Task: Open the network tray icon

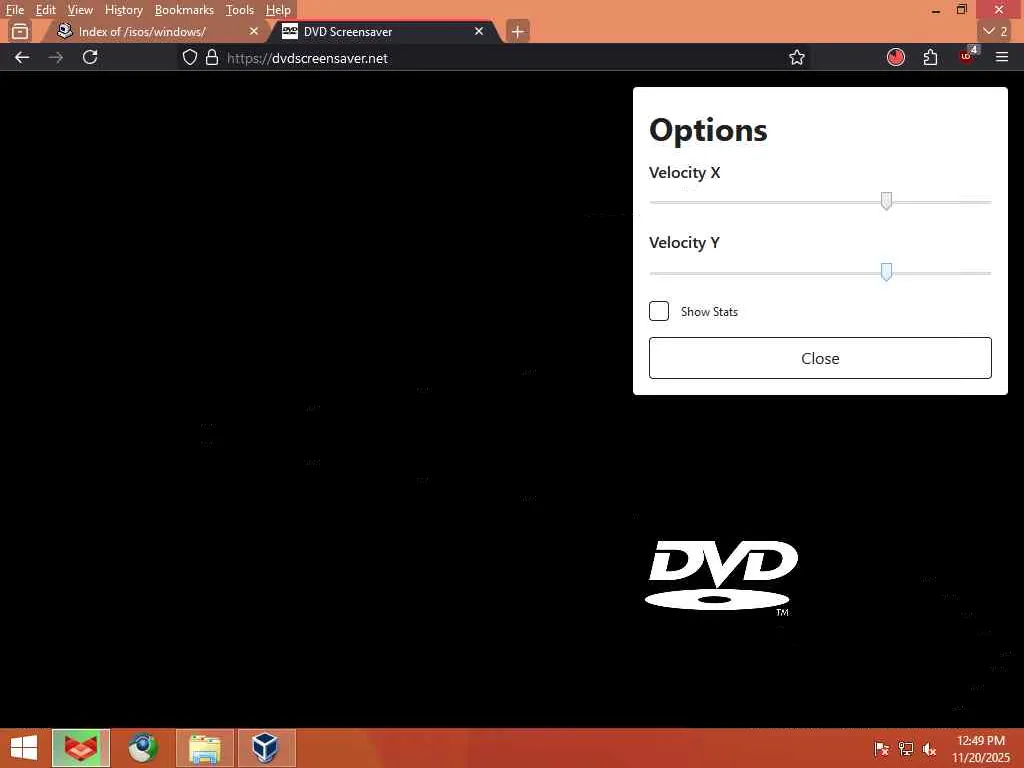Action: (906, 748)
